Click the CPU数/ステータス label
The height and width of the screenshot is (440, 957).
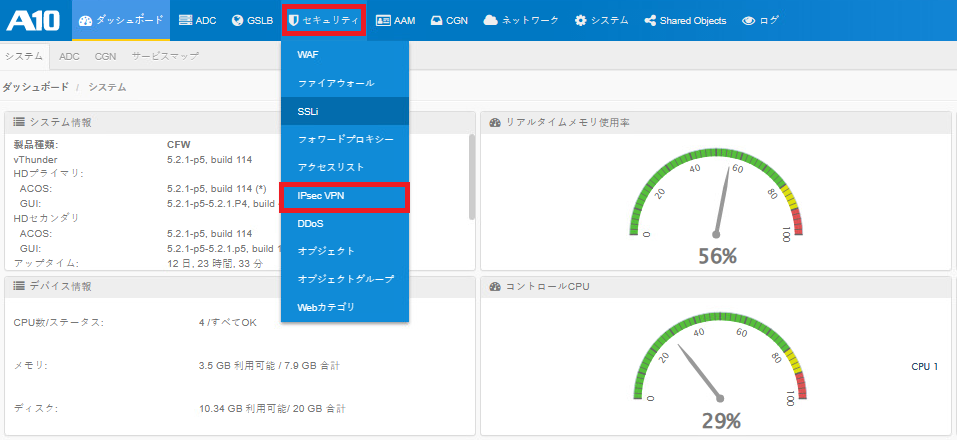click(x=59, y=323)
